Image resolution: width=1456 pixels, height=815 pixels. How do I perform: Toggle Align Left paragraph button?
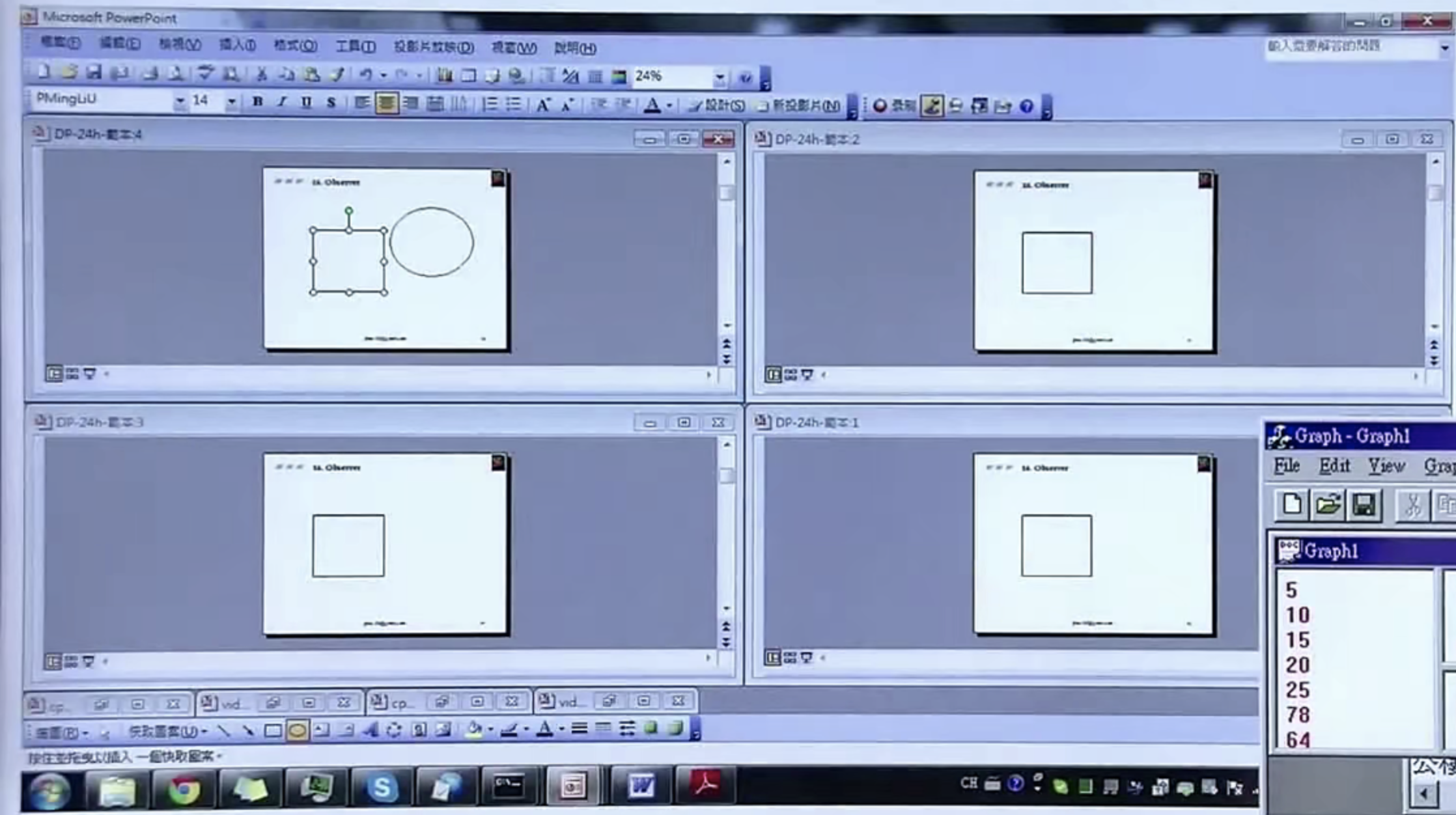[x=361, y=104]
